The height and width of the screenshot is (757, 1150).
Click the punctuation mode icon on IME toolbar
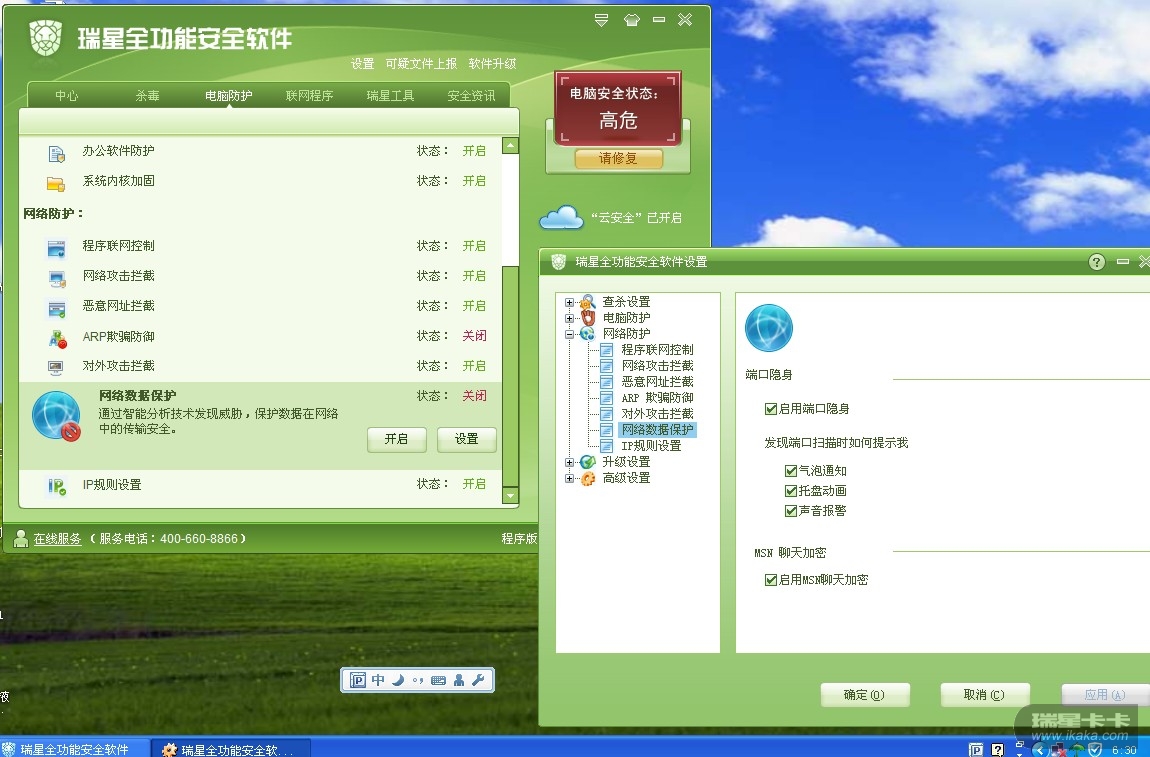418,680
